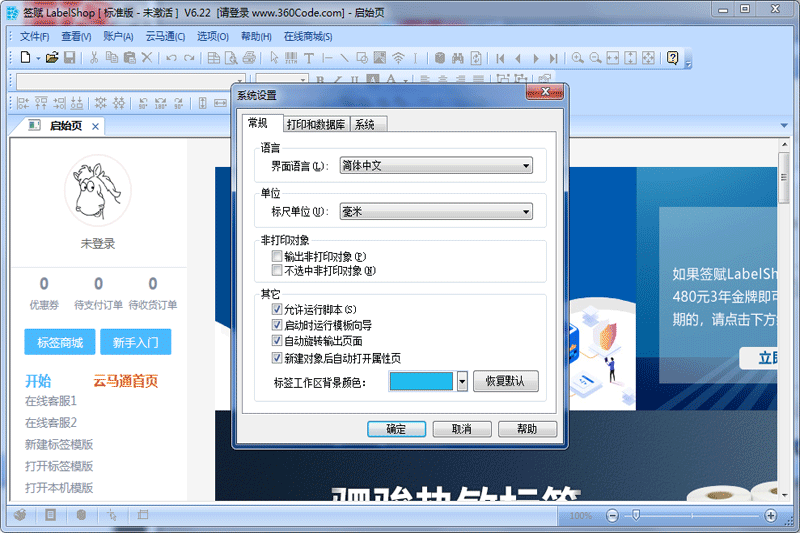Open 标尺单位 dropdown showing 毫米
Image resolution: width=800 pixels, height=533 pixels.
point(436,212)
